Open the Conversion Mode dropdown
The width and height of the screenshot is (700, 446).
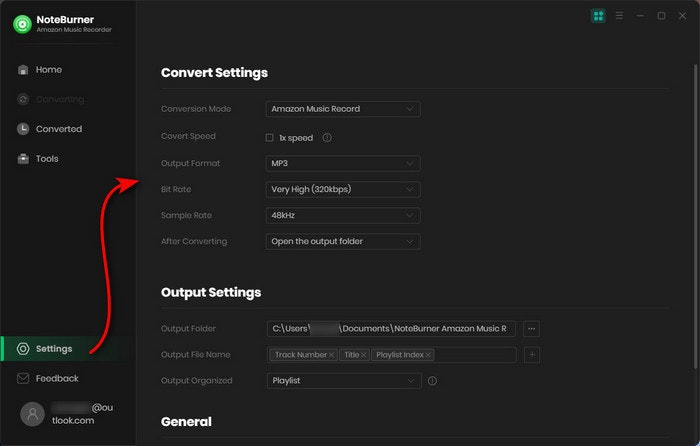343,109
